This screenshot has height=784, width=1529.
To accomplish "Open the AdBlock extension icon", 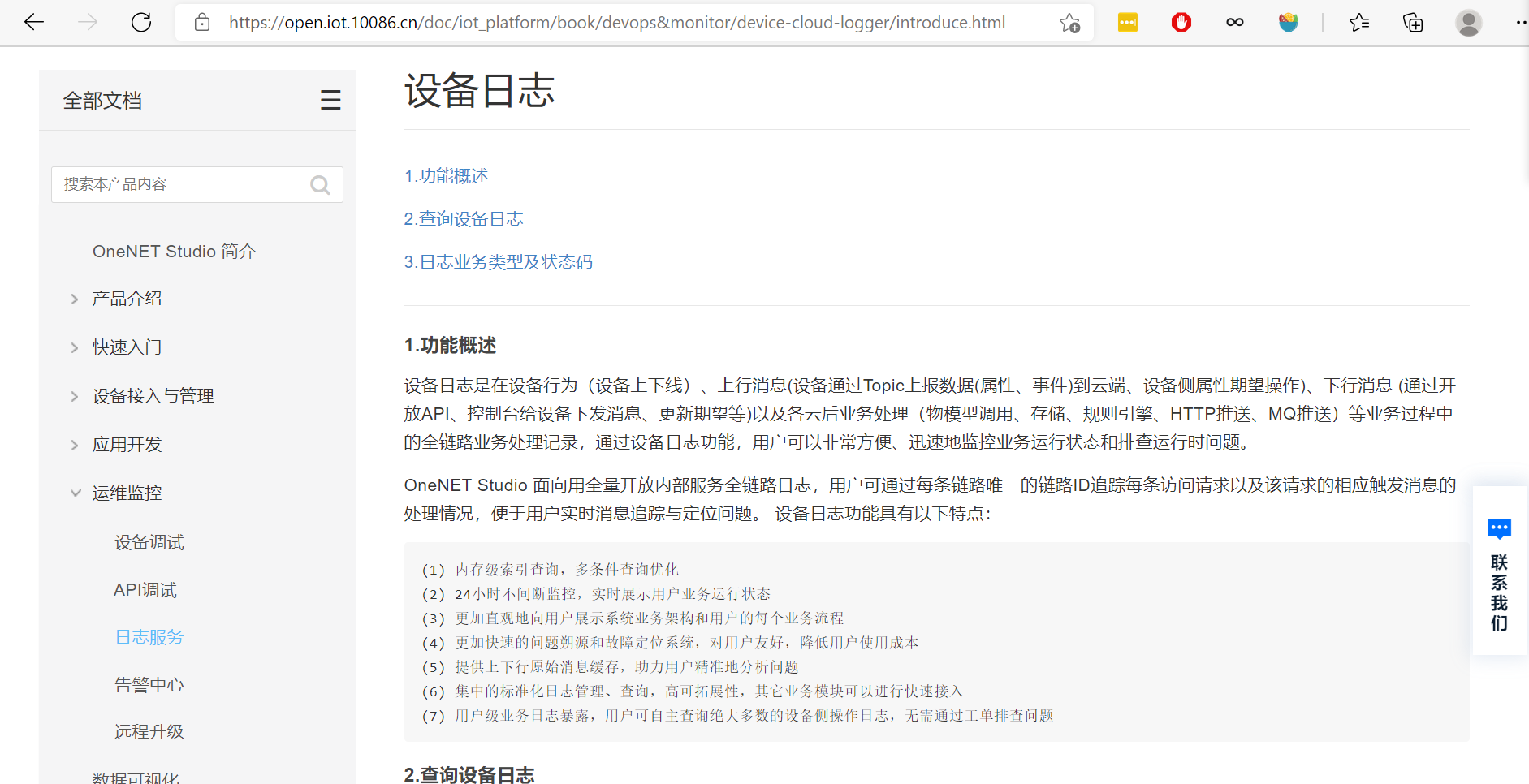I will (1181, 22).
